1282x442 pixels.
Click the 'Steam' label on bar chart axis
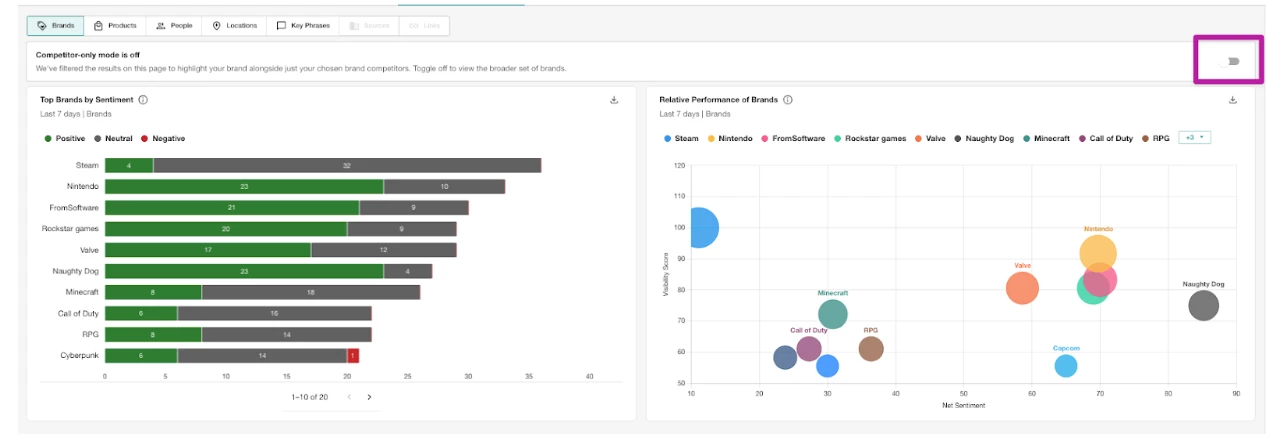87,165
